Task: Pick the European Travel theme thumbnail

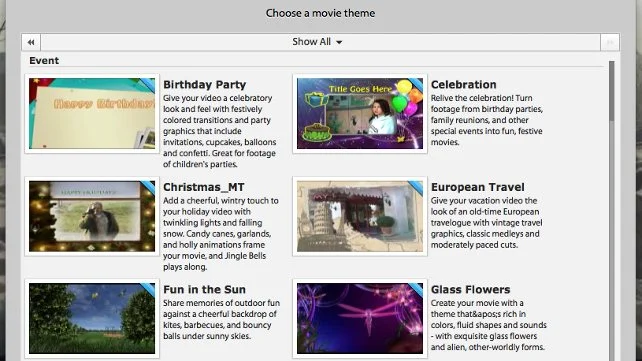Action: (360, 216)
